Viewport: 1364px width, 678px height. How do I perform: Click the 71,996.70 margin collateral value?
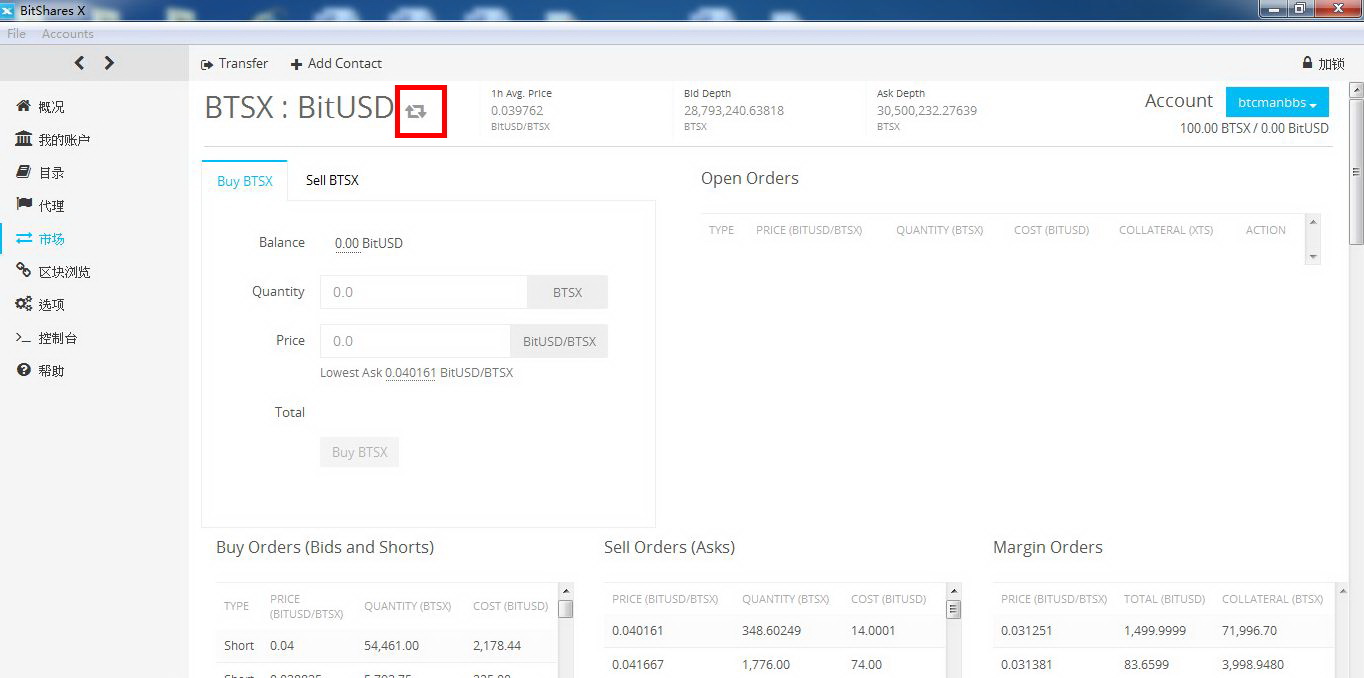tap(1249, 631)
